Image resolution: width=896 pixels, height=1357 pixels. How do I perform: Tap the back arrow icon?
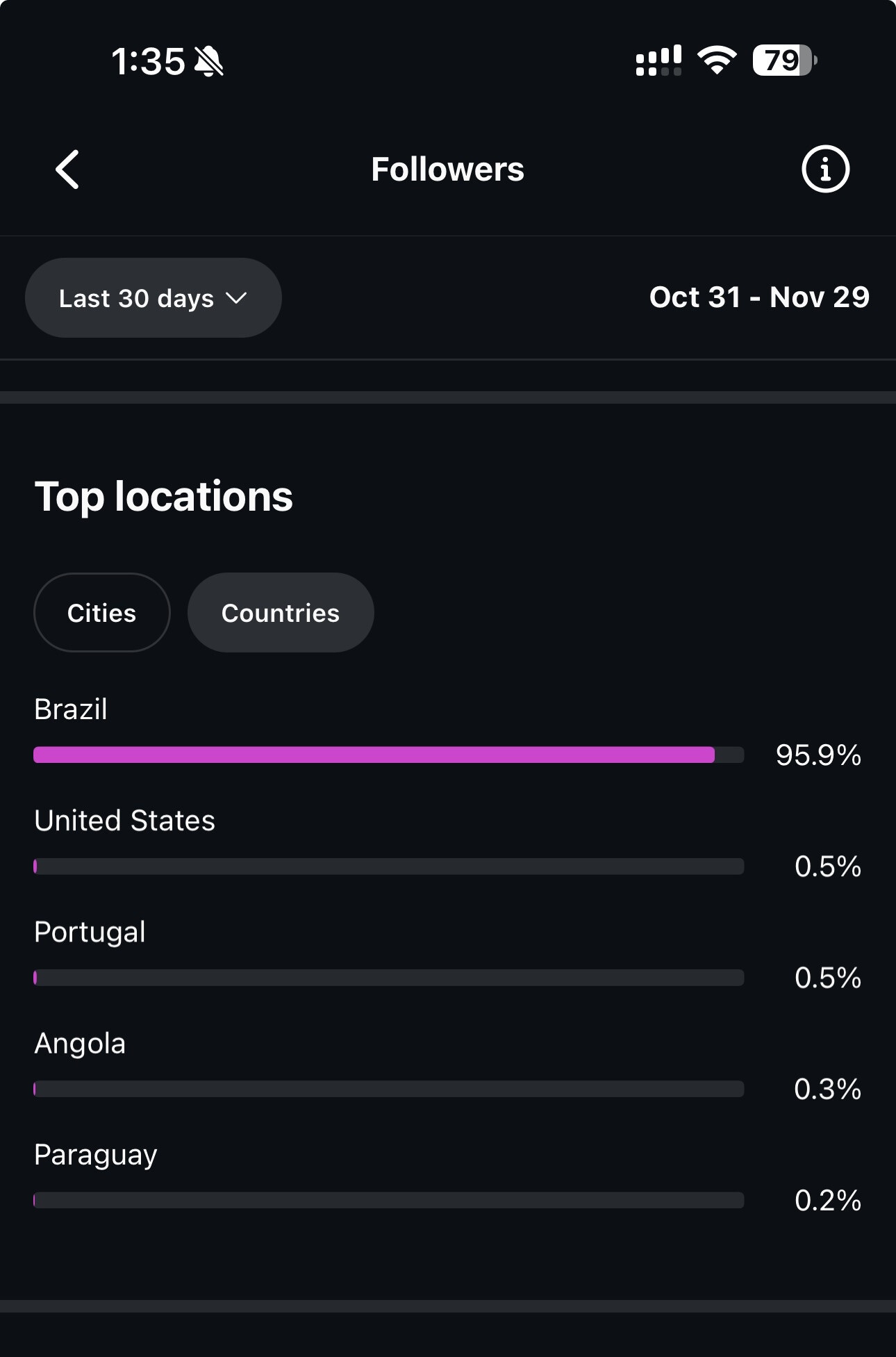pos(67,170)
